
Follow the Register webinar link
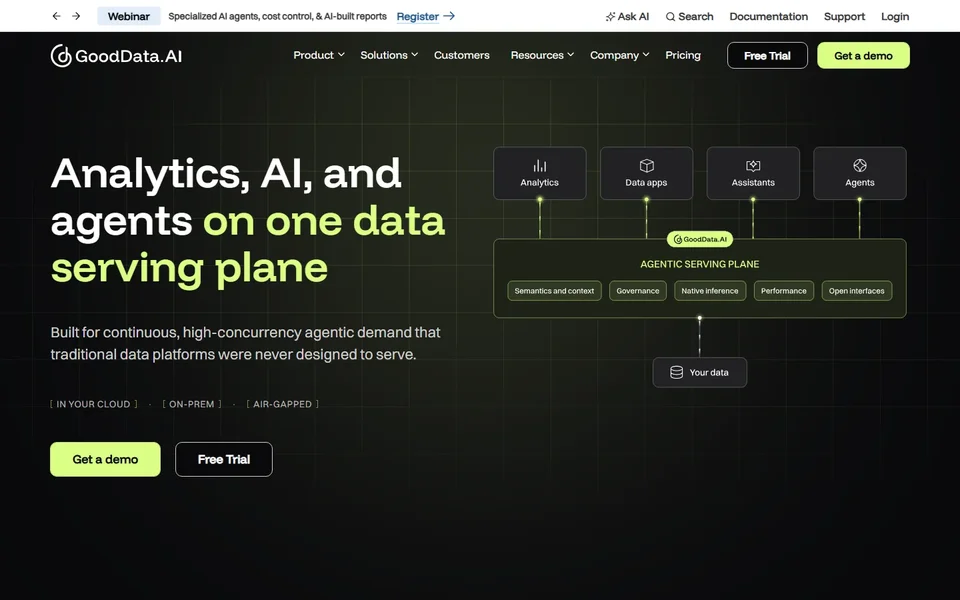click(418, 17)
